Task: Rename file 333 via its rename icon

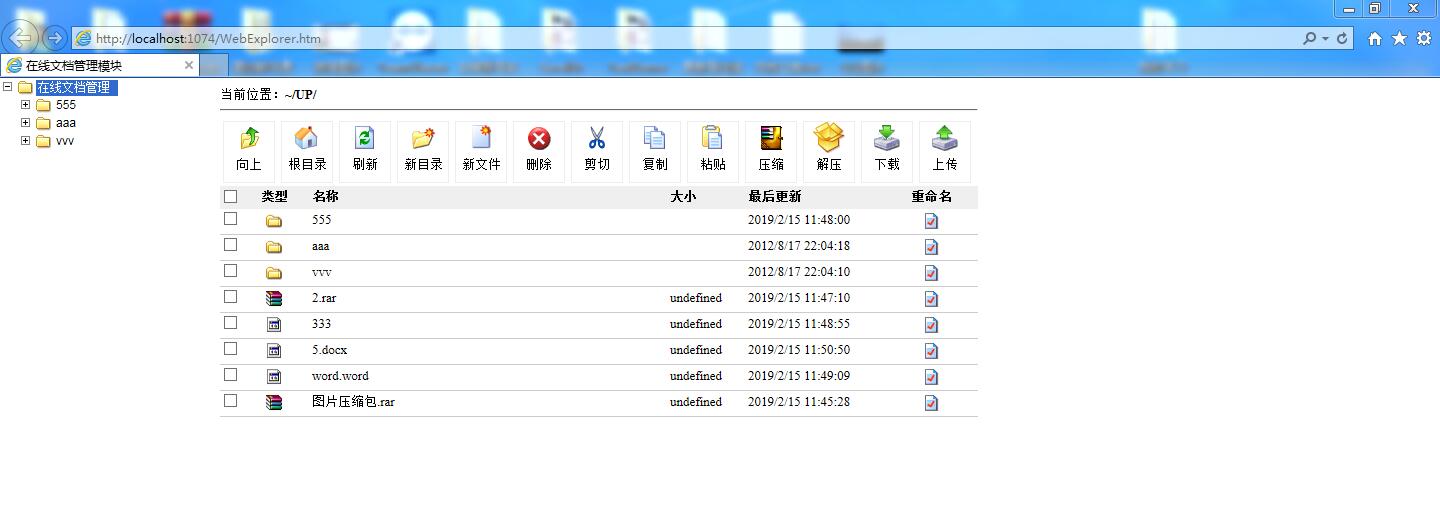Action: click(x=931, y=325)
